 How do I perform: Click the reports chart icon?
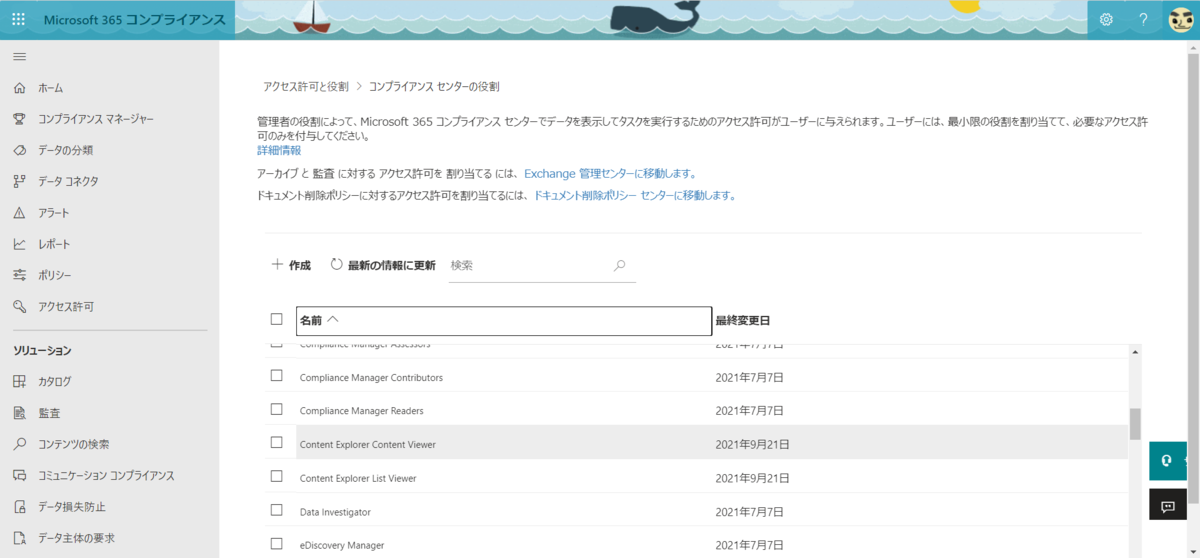click(x=19, y=244)
